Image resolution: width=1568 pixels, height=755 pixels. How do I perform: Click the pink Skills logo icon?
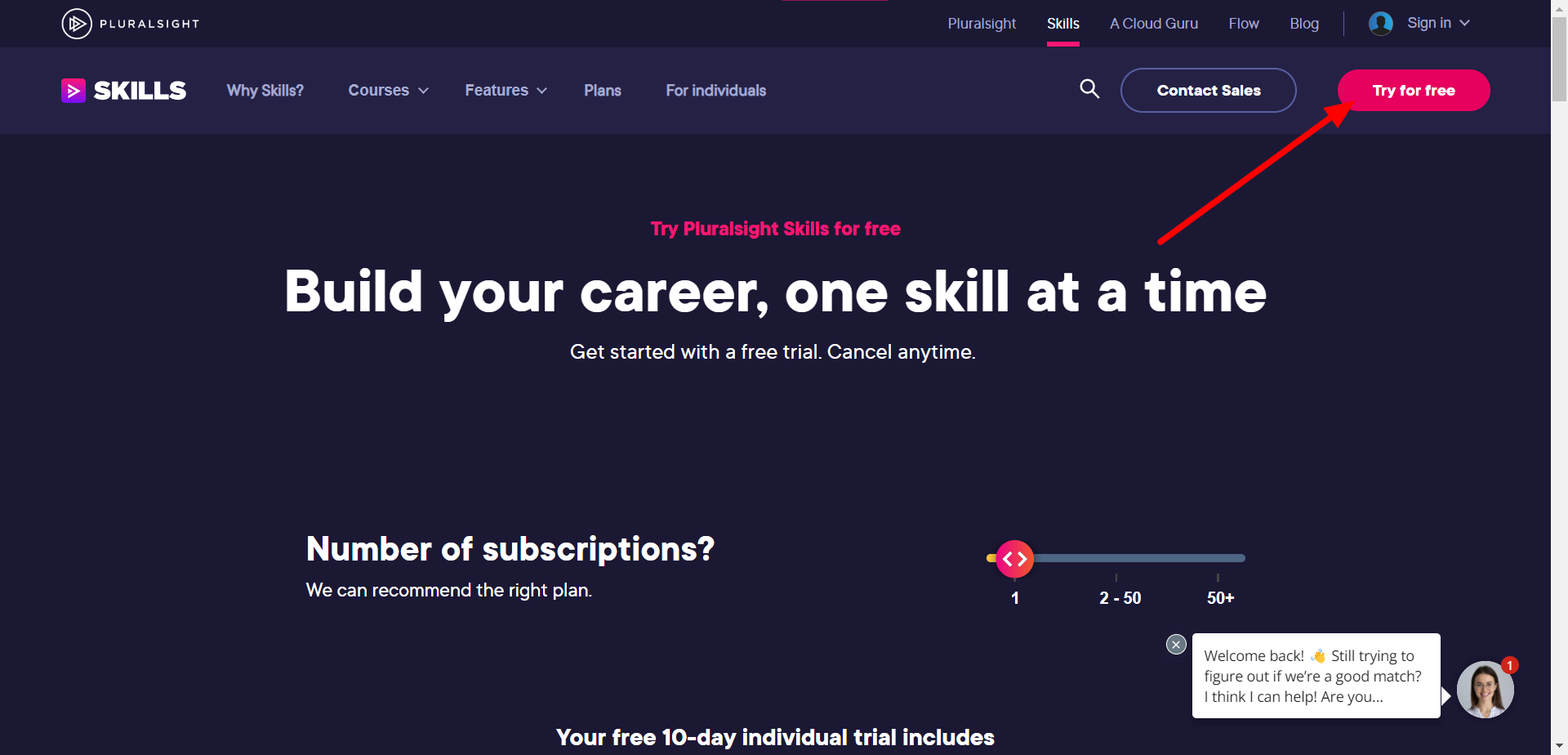(73, 91)
